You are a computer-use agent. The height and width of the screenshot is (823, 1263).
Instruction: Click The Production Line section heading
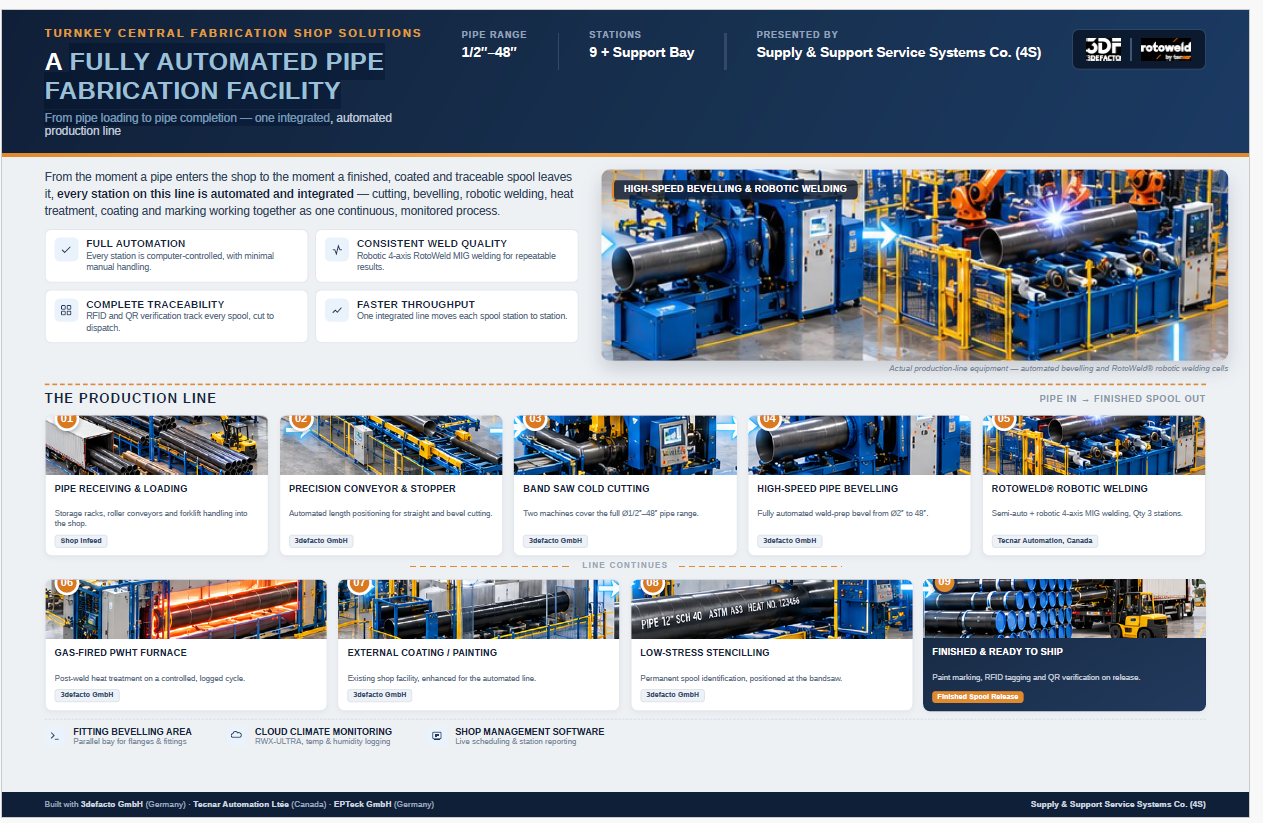tap(131, 398)
